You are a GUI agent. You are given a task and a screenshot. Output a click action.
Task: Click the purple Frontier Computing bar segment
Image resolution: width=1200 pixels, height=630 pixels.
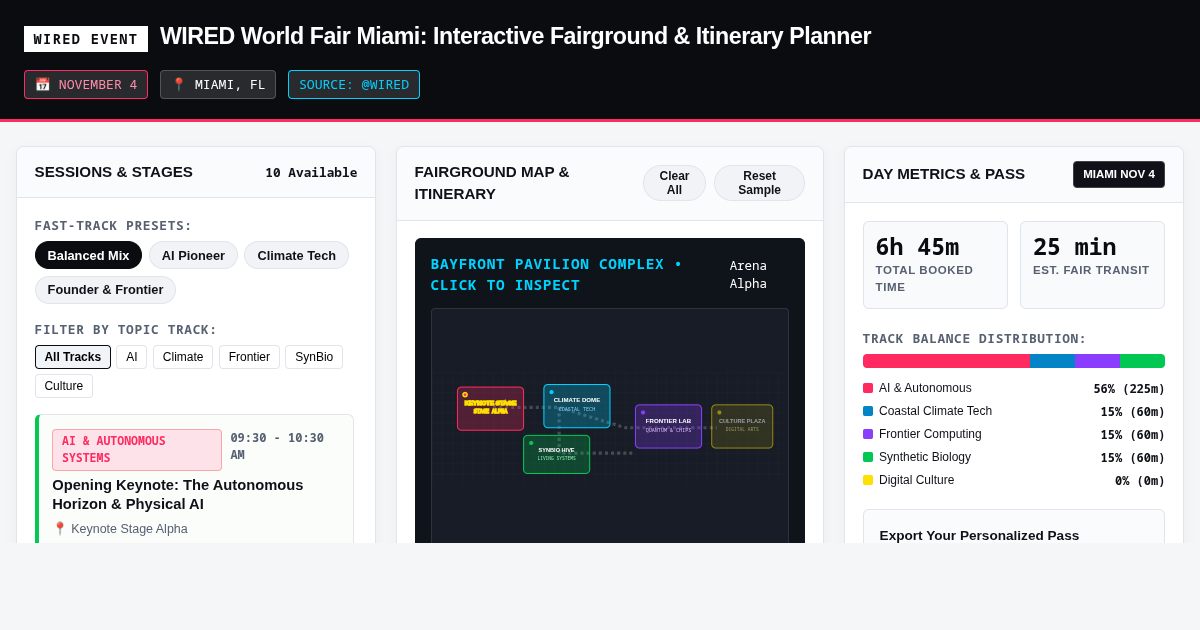(1097, 361)
